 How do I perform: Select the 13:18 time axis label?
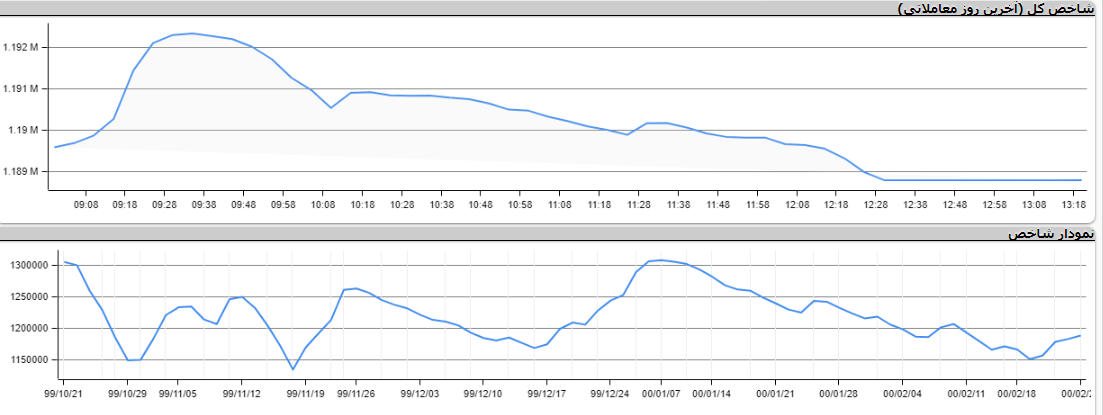pos(1074,204)
